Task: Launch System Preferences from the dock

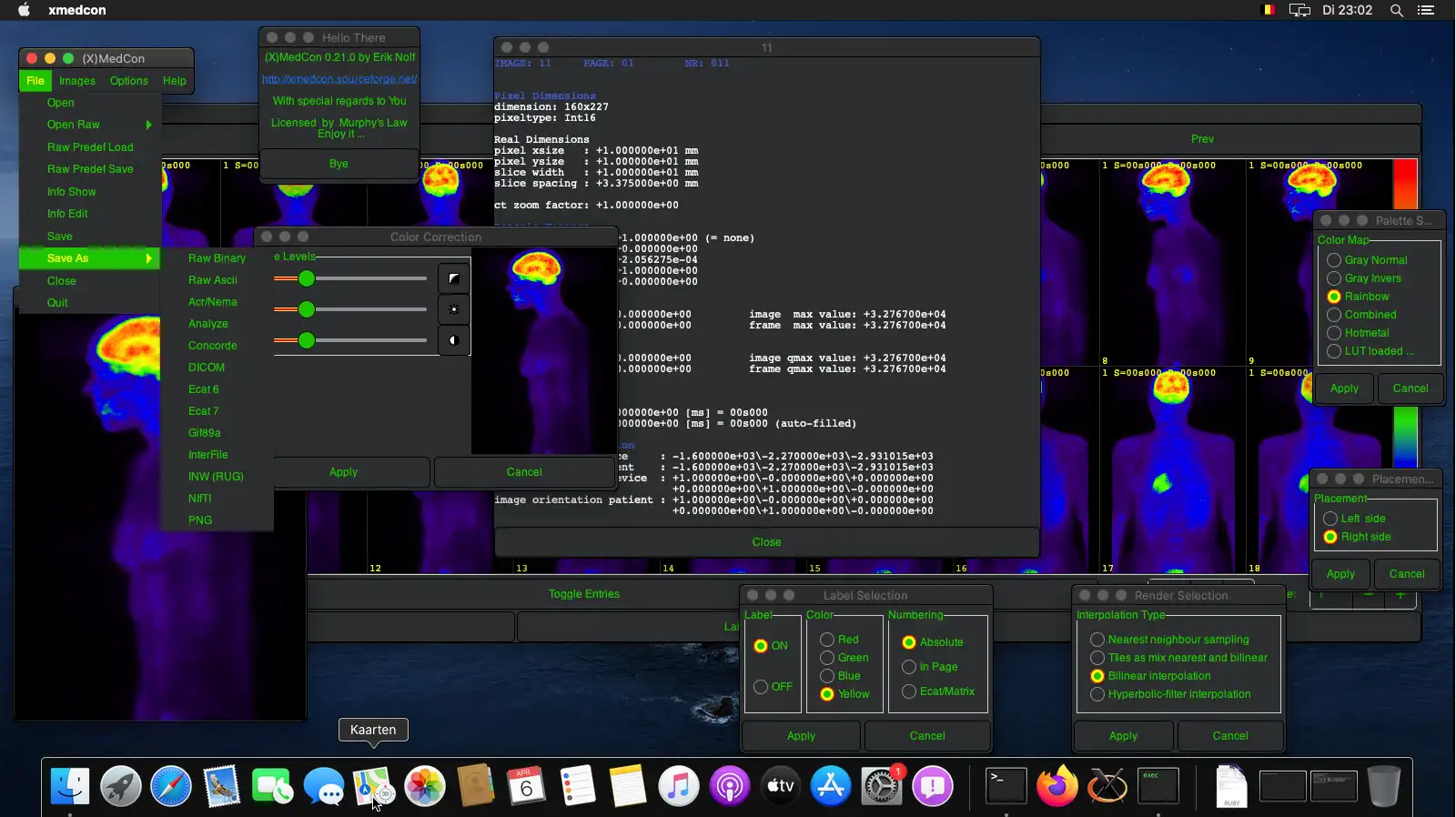Action: 881,786
